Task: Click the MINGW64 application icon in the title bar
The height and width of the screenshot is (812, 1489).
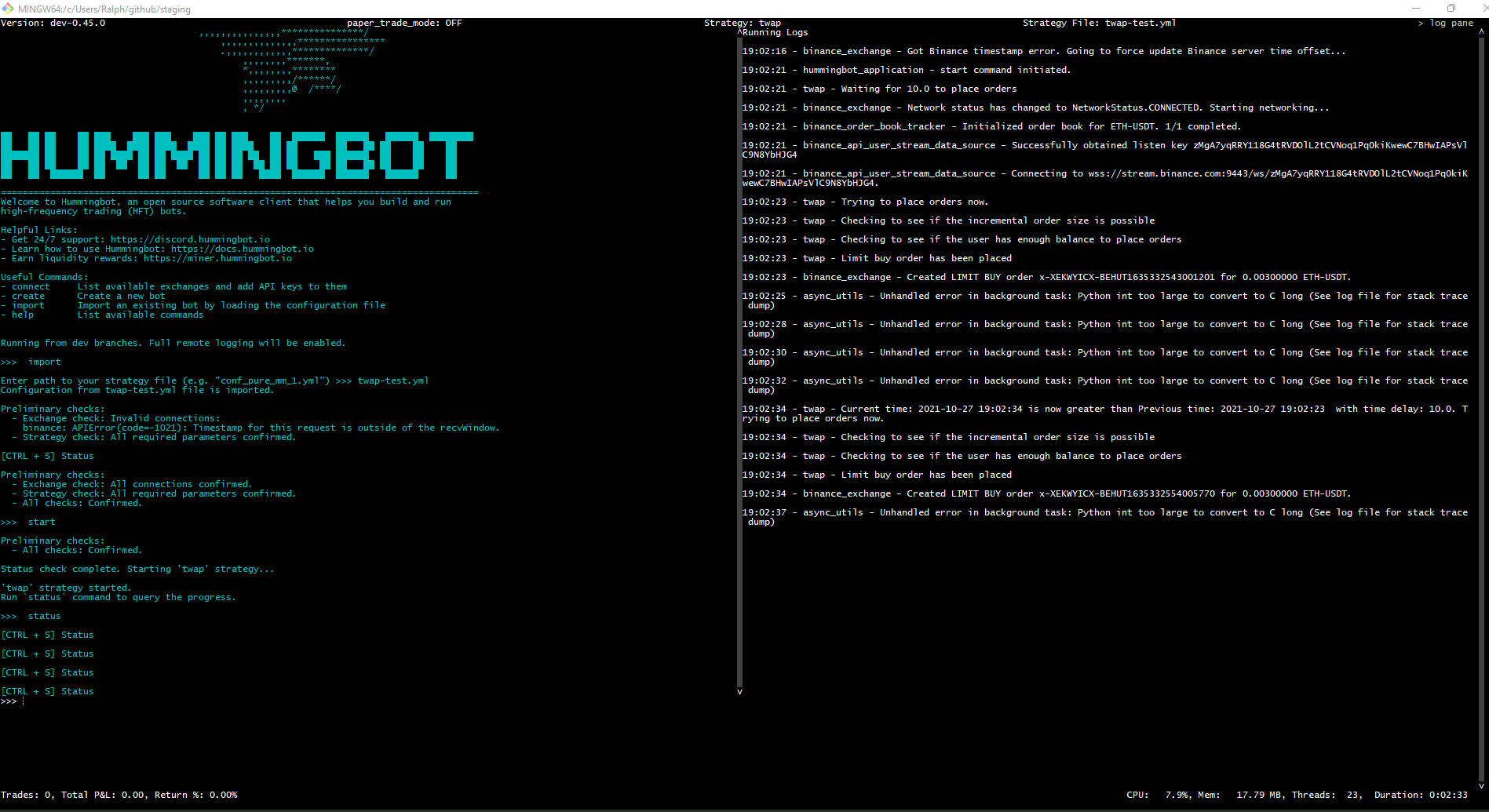Action: (x=8, y=9)
